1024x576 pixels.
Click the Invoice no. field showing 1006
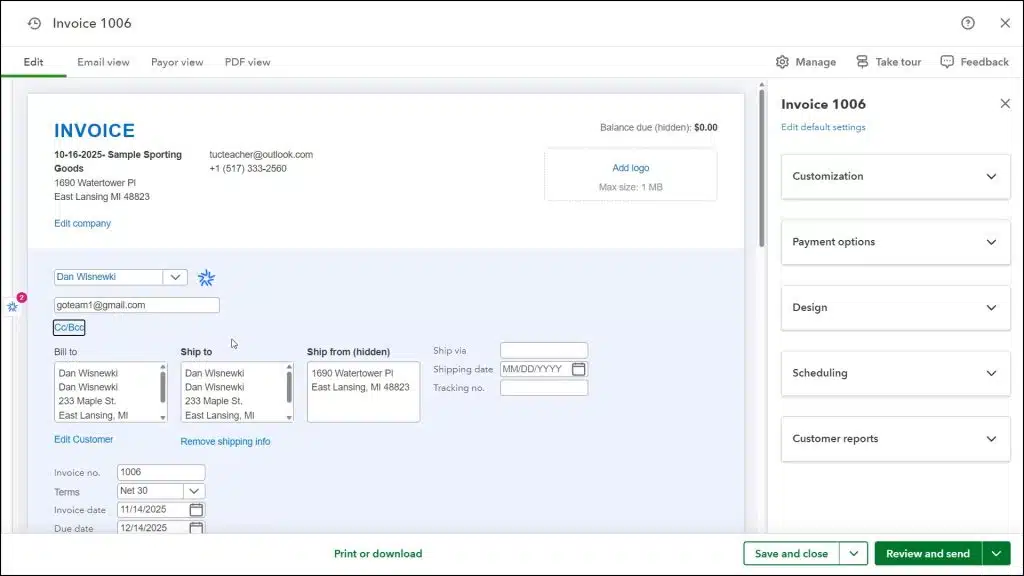[161, 472]
